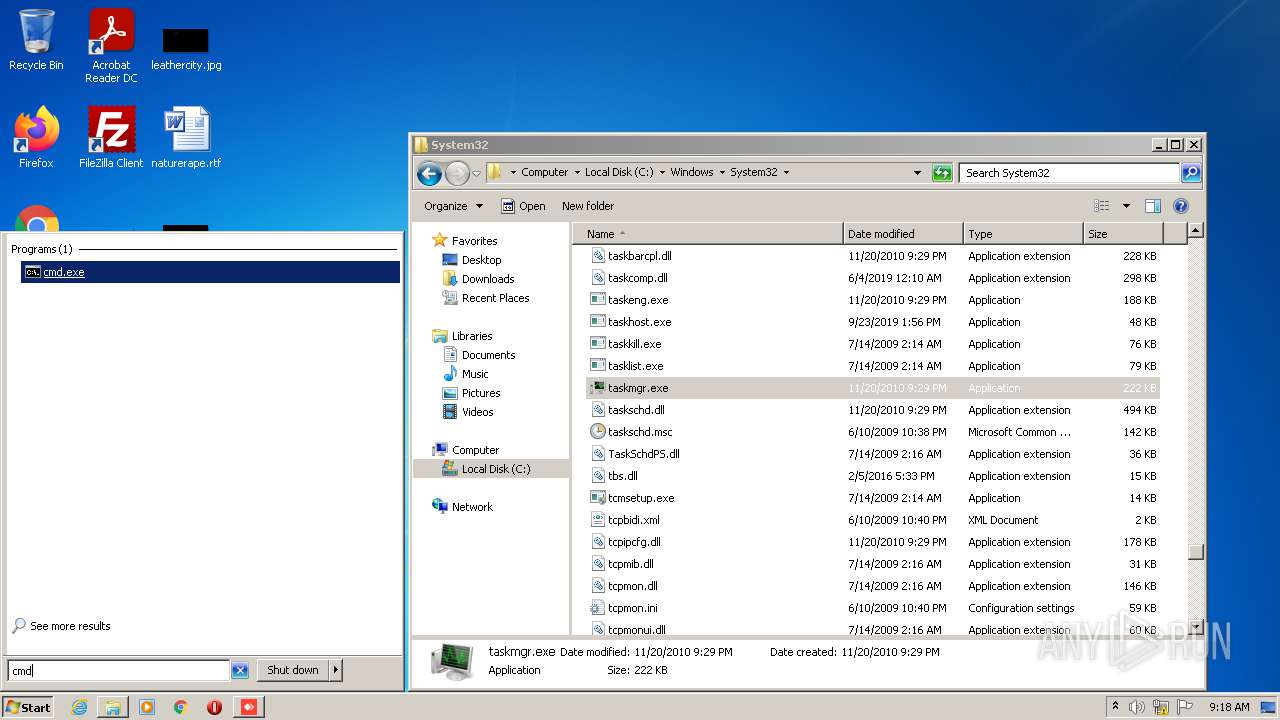Open address bar history dropdown
Image resolution: width=1280 pixels, height=720 pixels.
point(917,173)
